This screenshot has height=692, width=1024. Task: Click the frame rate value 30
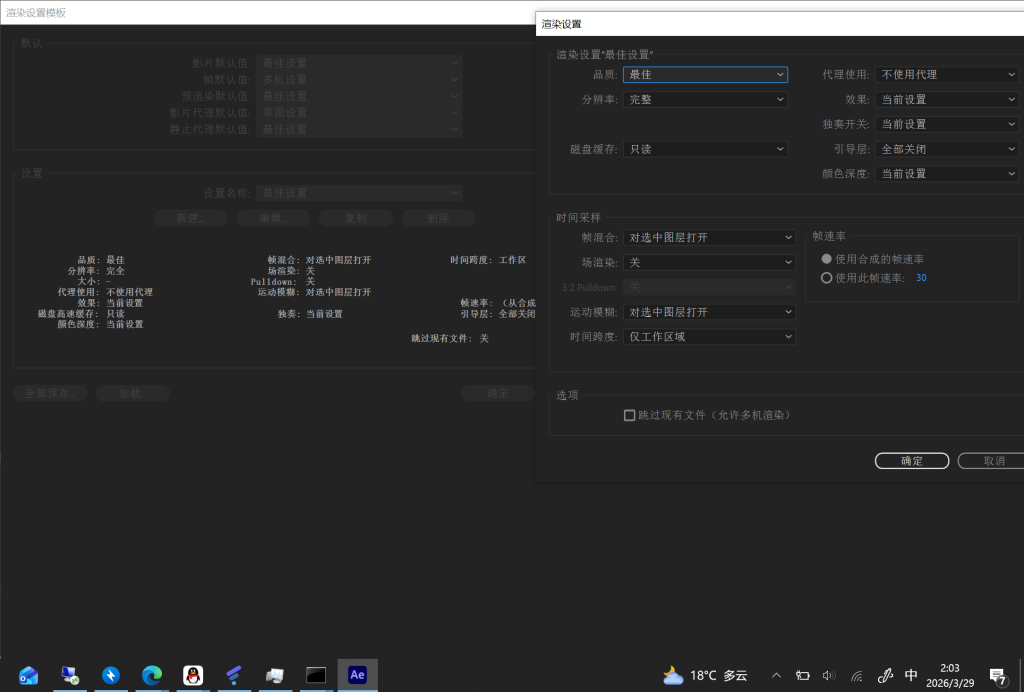point(921,278)
